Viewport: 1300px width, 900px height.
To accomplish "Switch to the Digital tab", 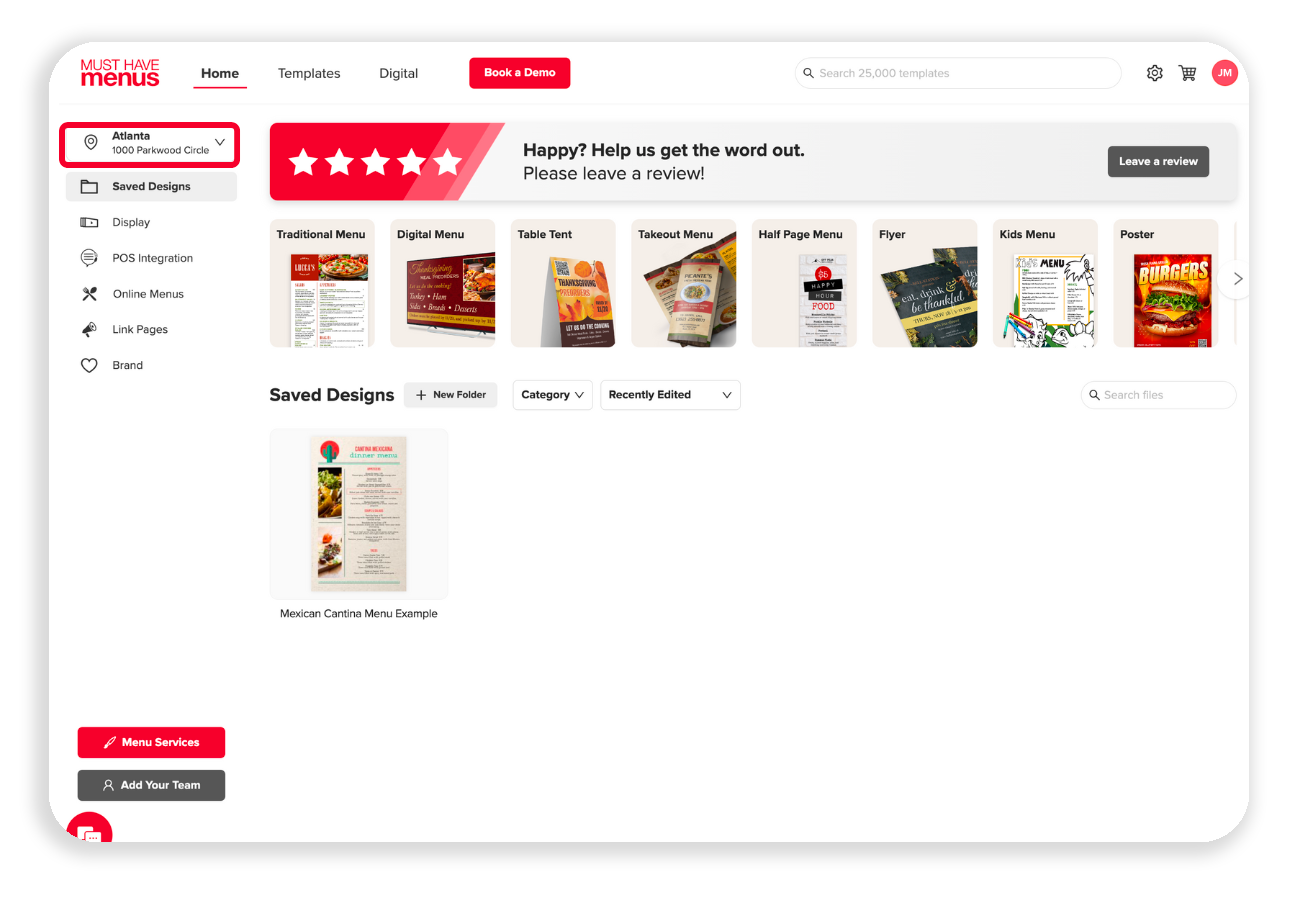I will [398, 73].
